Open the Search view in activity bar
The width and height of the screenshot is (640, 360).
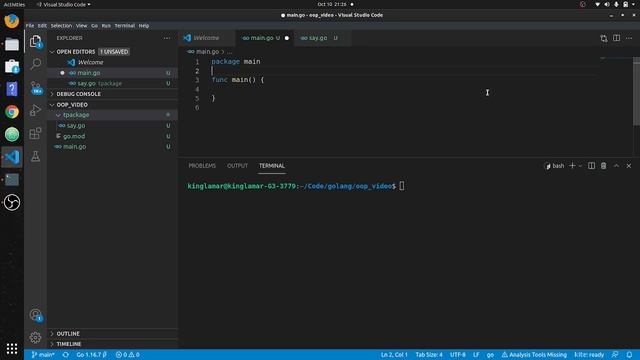click(36, 64)
